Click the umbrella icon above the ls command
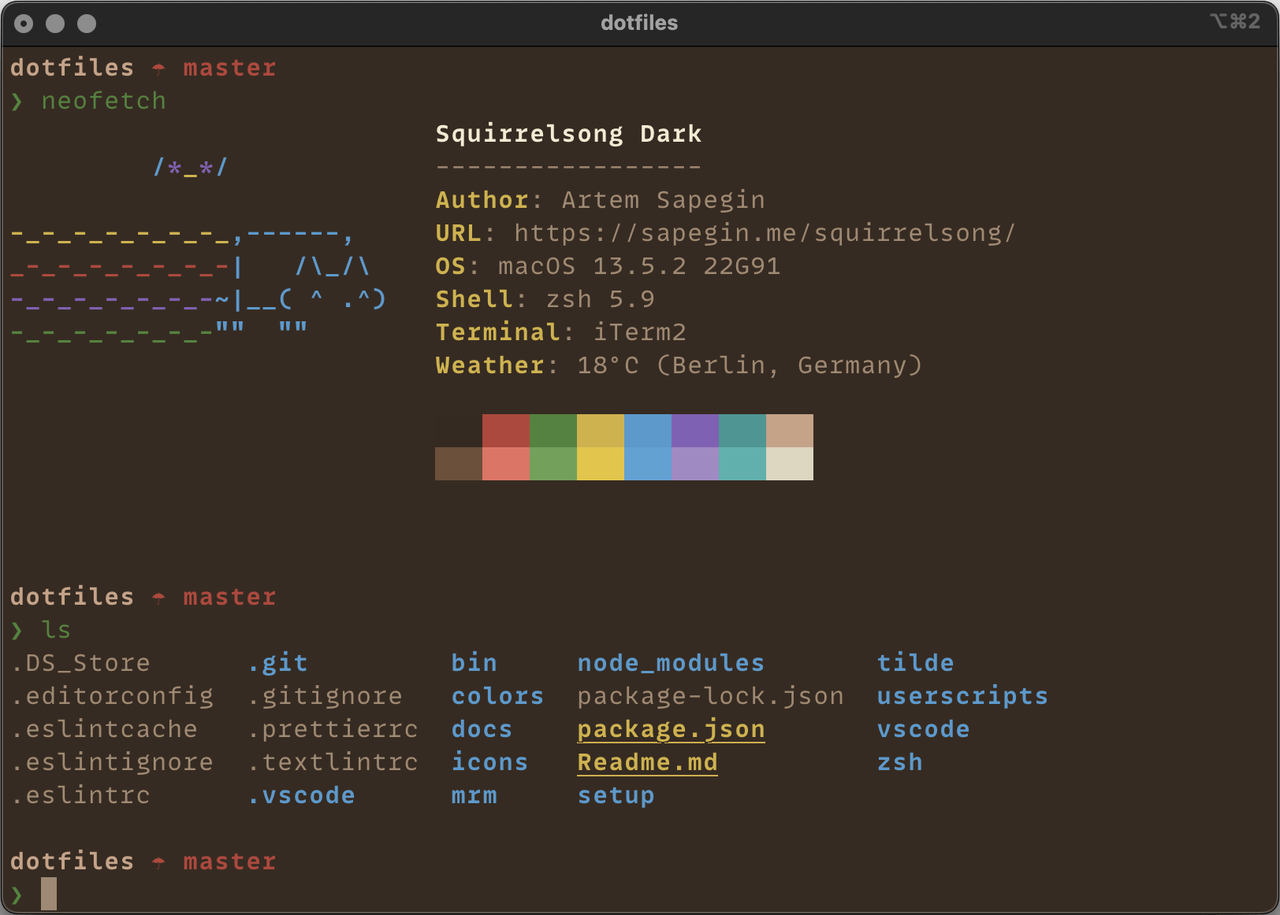The width and height of the screenshot is (1280, 915). pyautogui.click(x=158, y=598)
